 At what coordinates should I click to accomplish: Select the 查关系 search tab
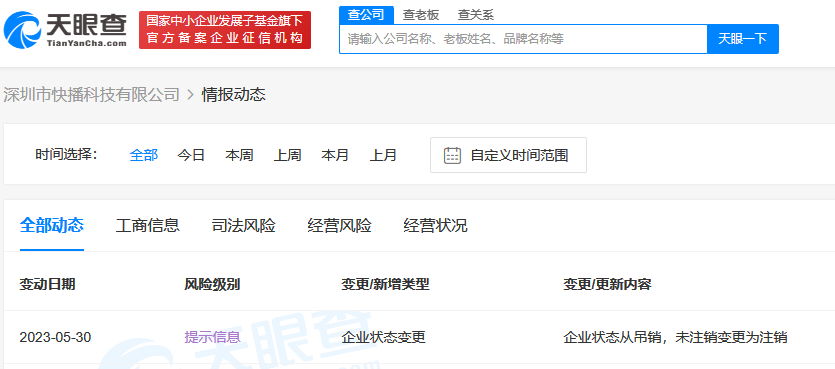tap(476, 15)
